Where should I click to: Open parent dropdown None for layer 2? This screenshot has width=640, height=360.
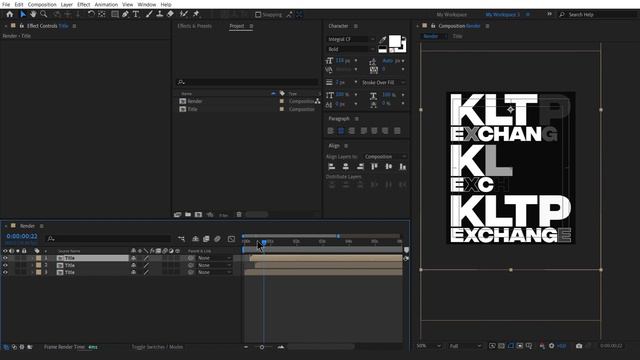click(x=214, y=265)
